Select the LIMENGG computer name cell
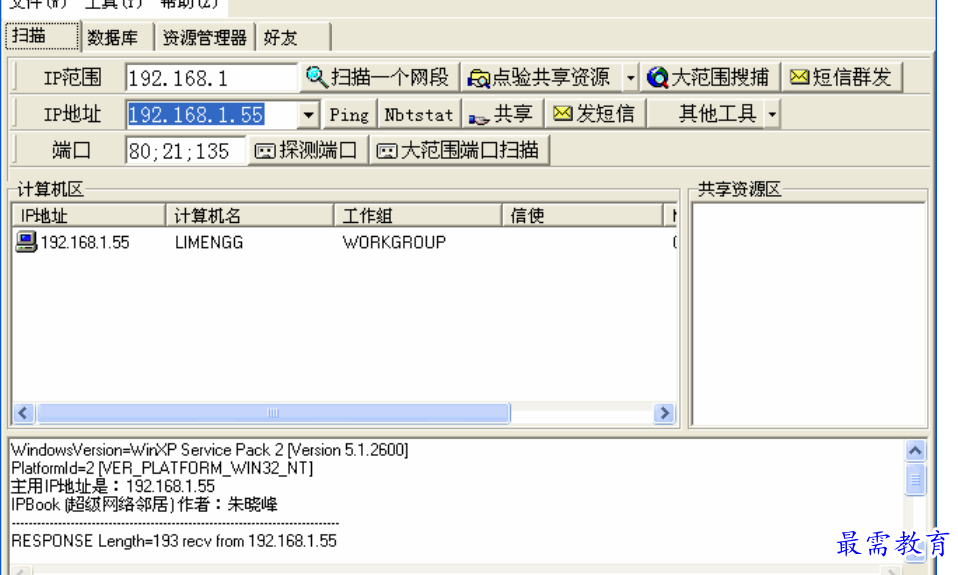958x575 pixels. click(x=209, y=243)
